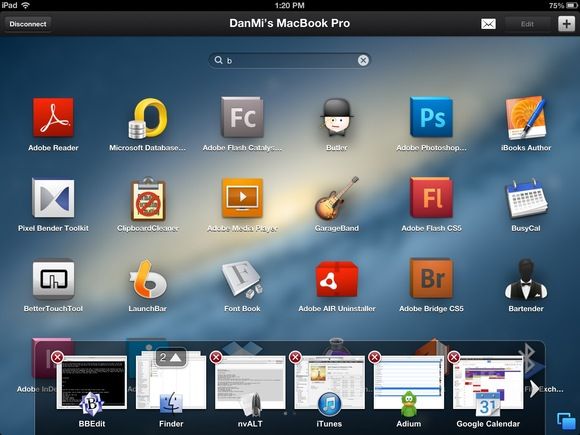This screenshot has width=580, height=435.
Task: Open Microsoft Database Utility icon
Action: 148,118
